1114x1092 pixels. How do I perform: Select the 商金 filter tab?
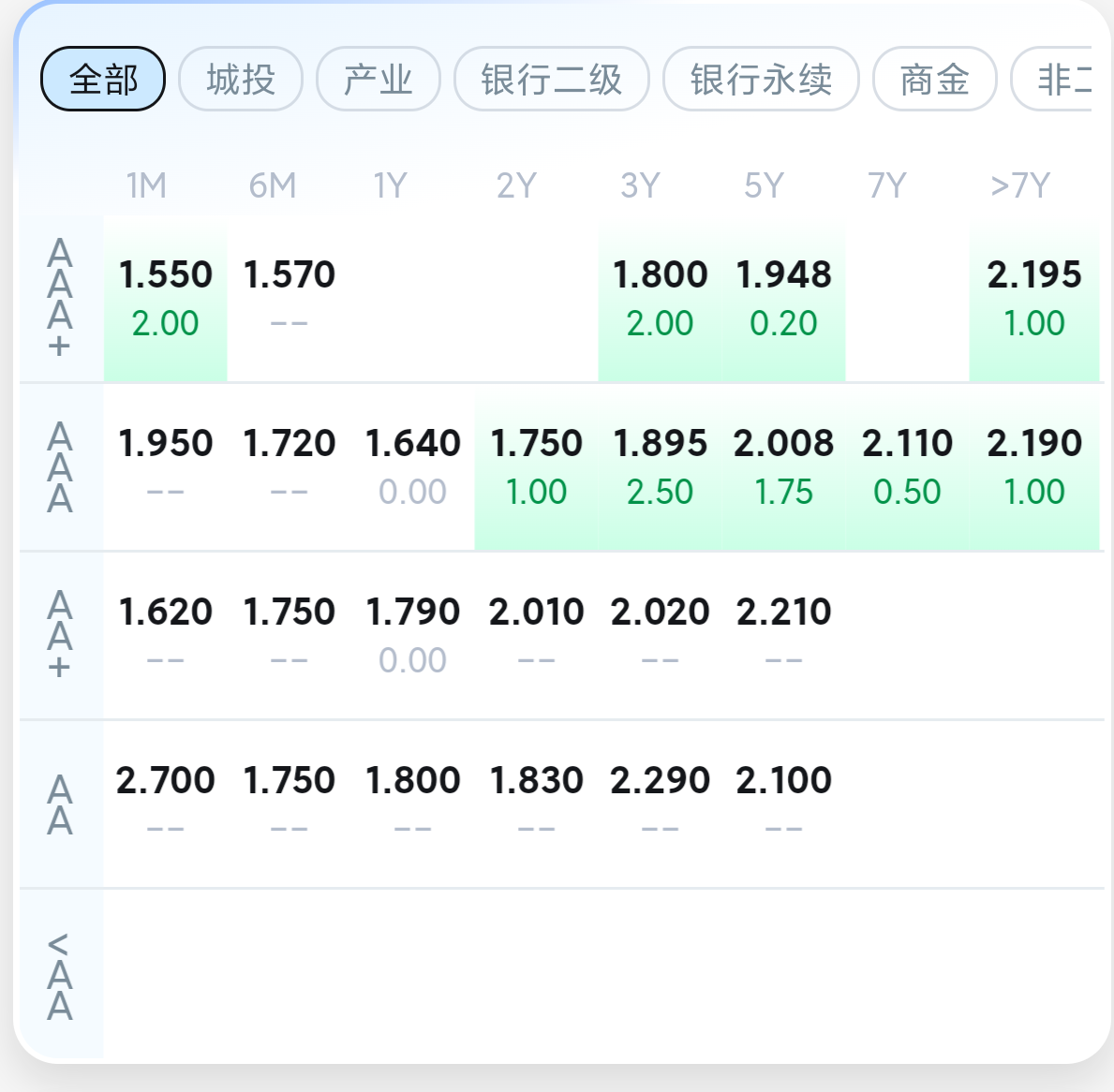point(934,79)
